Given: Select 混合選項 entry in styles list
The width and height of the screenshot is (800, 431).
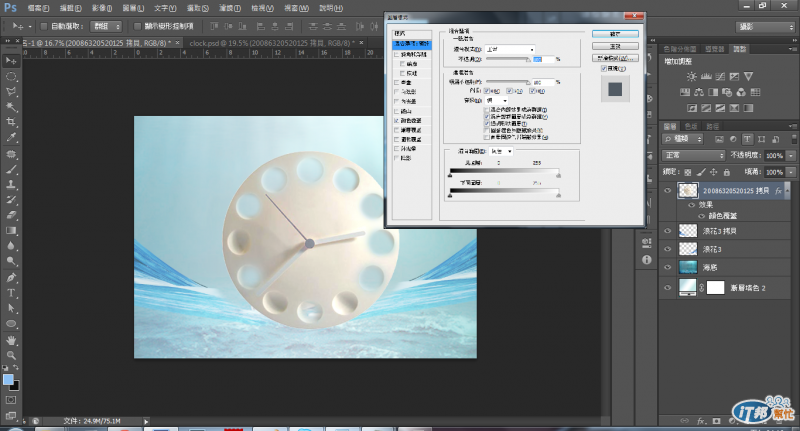Looking at the screenshot, I should pyautogui.click(x=412, y=44).
